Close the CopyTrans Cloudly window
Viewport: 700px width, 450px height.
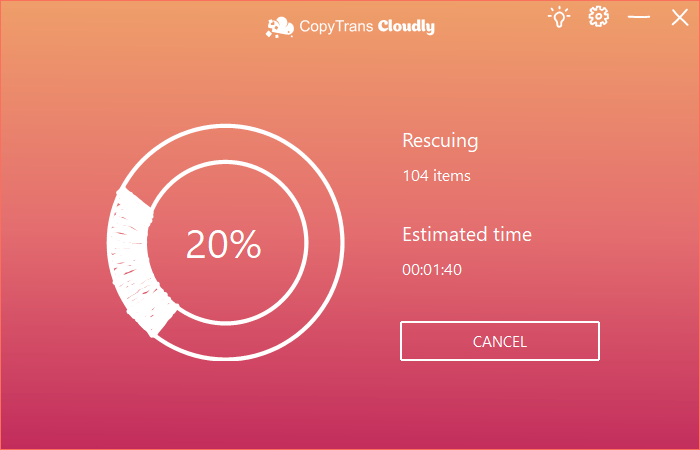(678, 17)
